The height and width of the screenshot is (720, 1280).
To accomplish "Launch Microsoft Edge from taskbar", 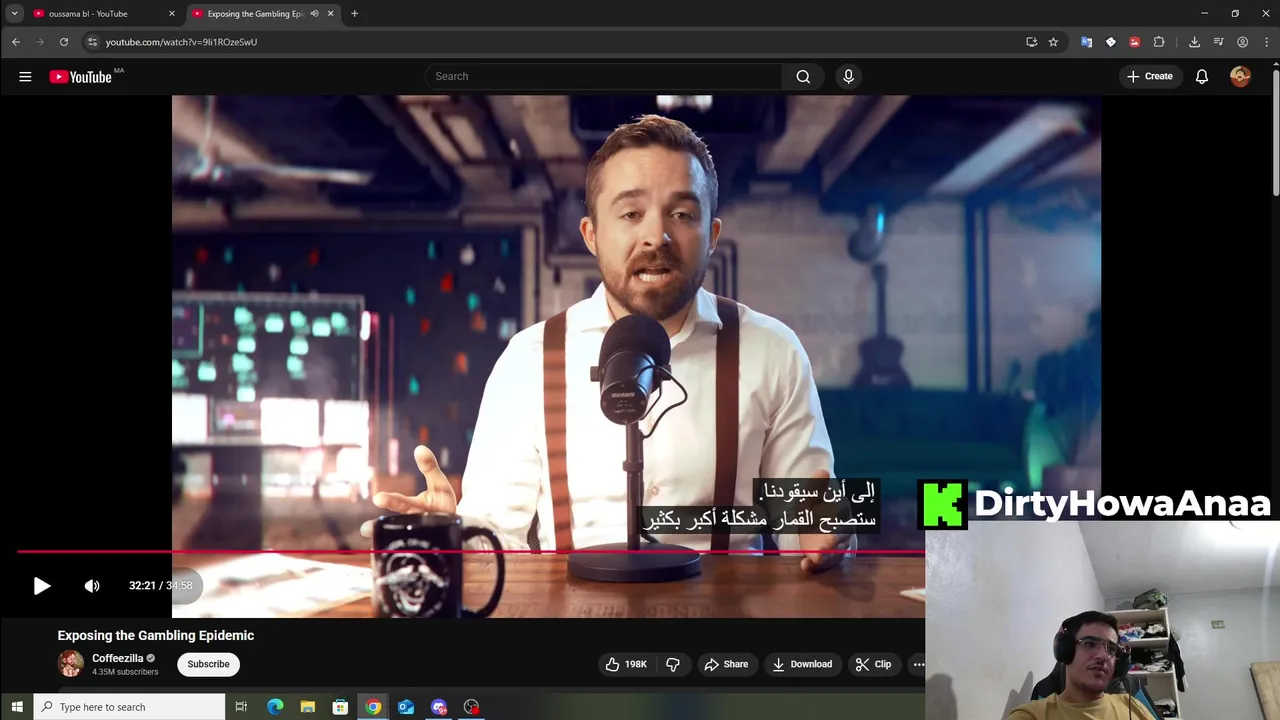I will click(x=275, y=707).
